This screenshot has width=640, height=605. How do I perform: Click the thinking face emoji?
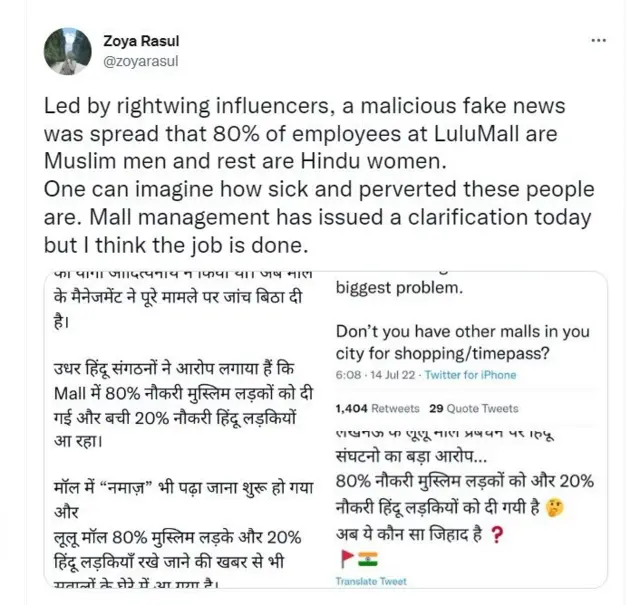(555, 509)
